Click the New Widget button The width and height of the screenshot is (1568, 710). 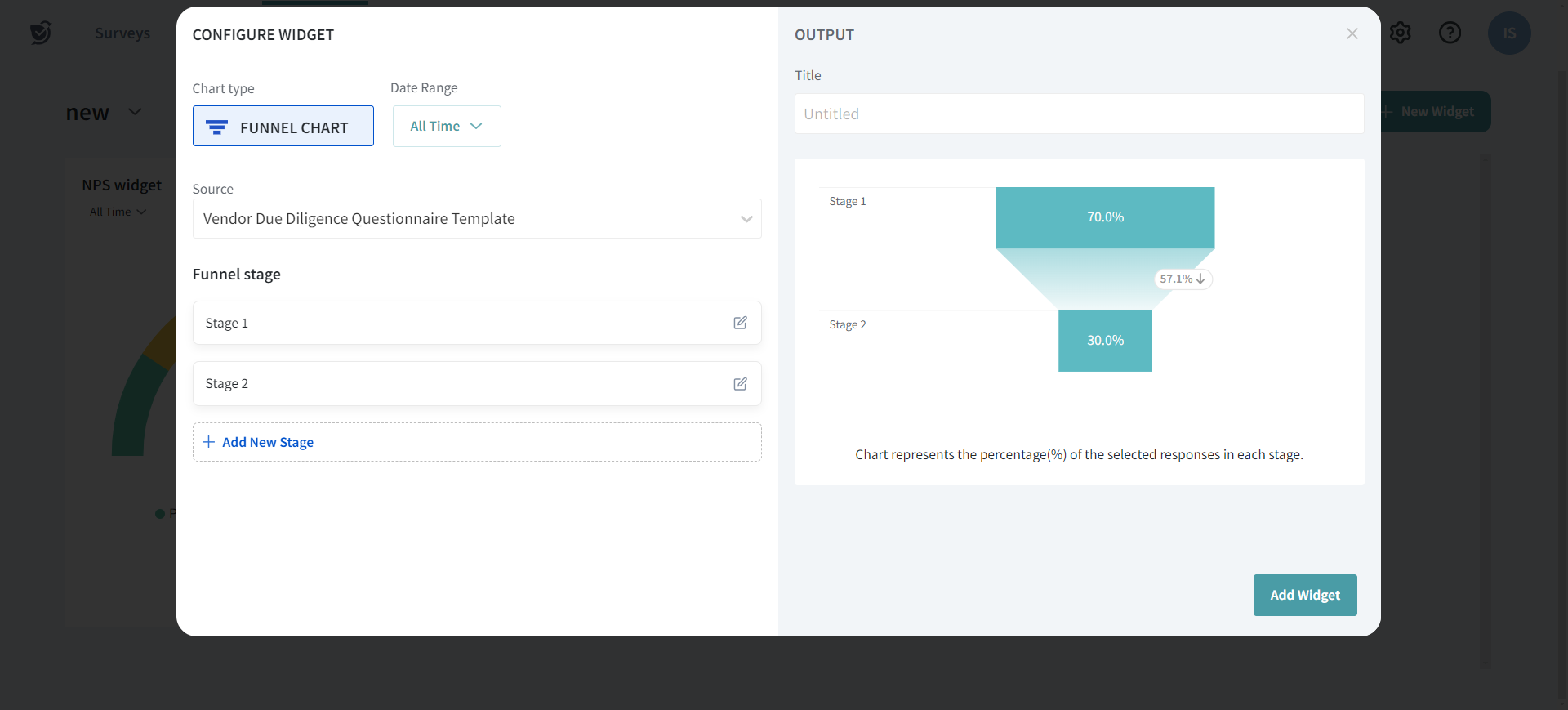coord(1436,112)
